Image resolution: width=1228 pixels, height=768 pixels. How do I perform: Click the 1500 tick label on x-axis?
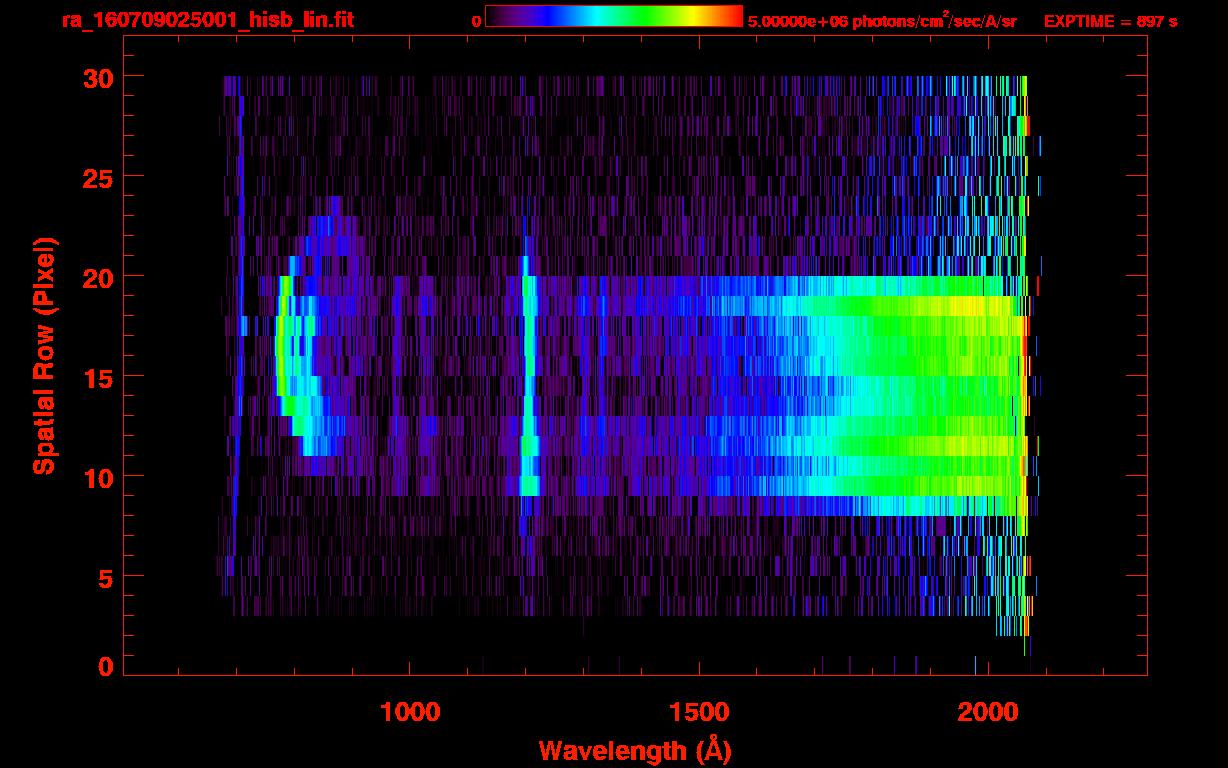tap(698, 712)
